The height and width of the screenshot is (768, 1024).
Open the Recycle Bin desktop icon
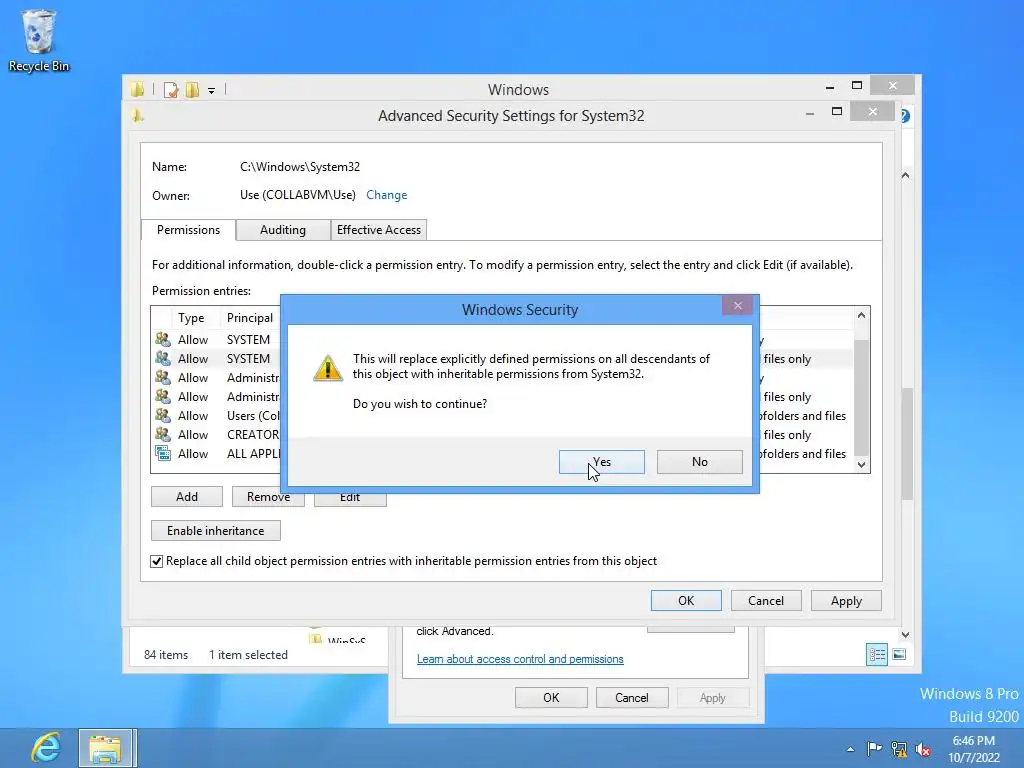click(x=39, y=40)
